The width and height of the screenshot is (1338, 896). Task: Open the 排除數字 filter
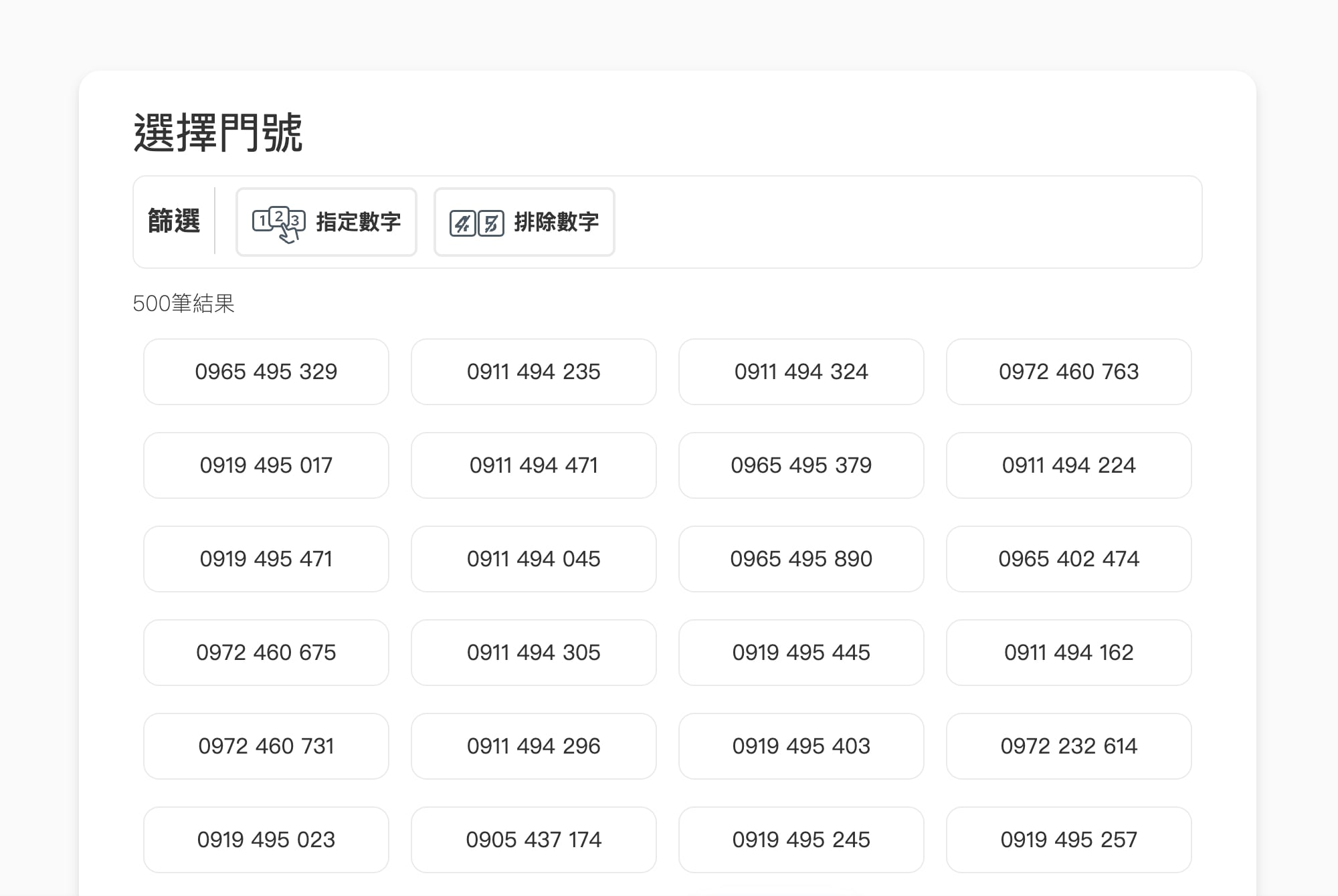(524, 222)
